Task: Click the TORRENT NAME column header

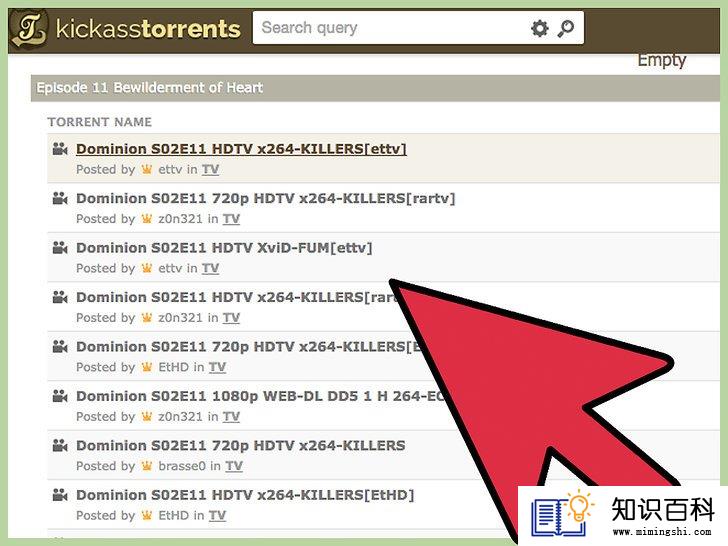Action: 99,122
